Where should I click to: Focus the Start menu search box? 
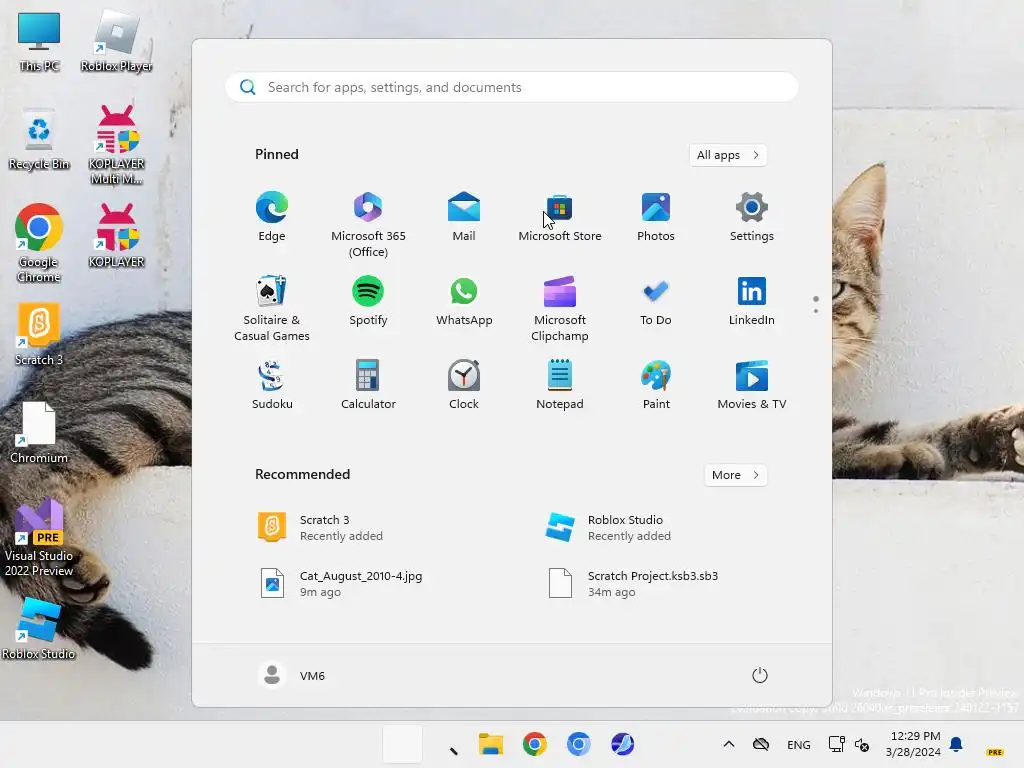(512, 87)
